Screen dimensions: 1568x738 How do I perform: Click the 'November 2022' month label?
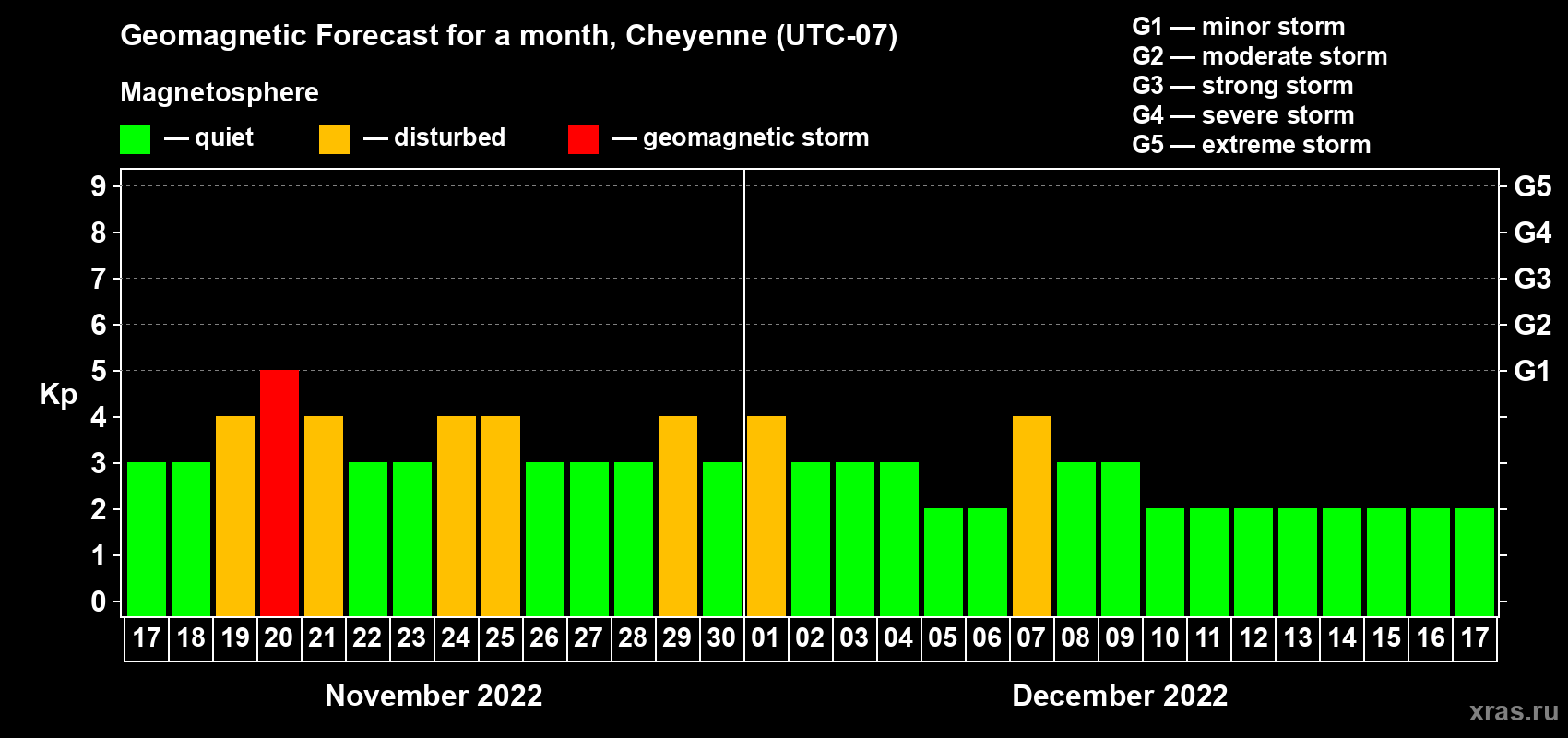434,696
